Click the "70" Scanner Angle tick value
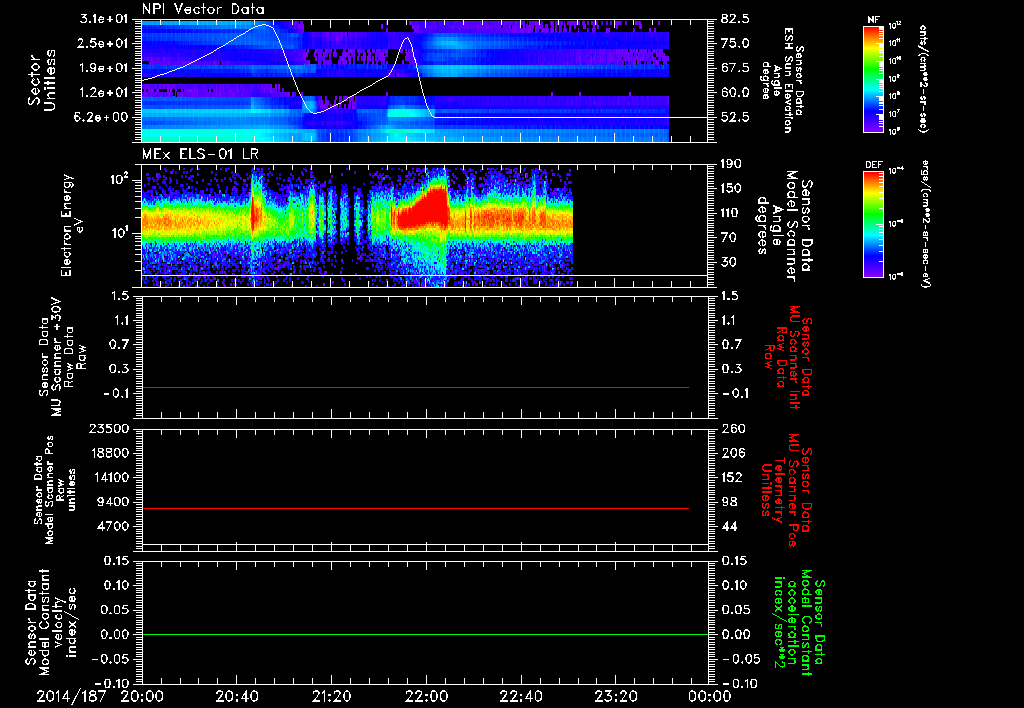 (729, 238)
